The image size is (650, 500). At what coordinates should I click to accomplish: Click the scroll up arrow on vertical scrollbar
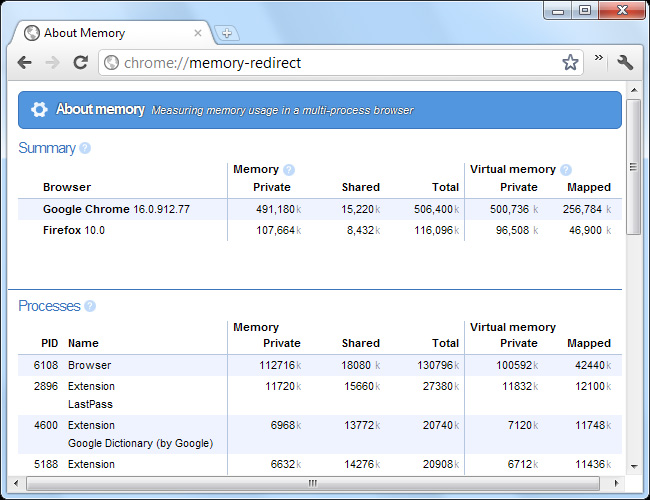click(x=634, y=90)
